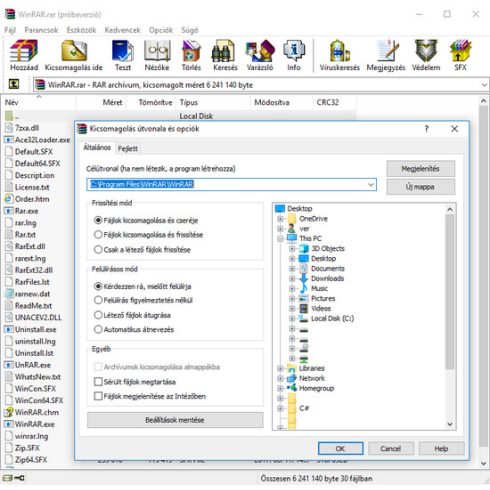Open the Nézőke viewer icon
The image size is (490, 490).
[x=157, y=51]
